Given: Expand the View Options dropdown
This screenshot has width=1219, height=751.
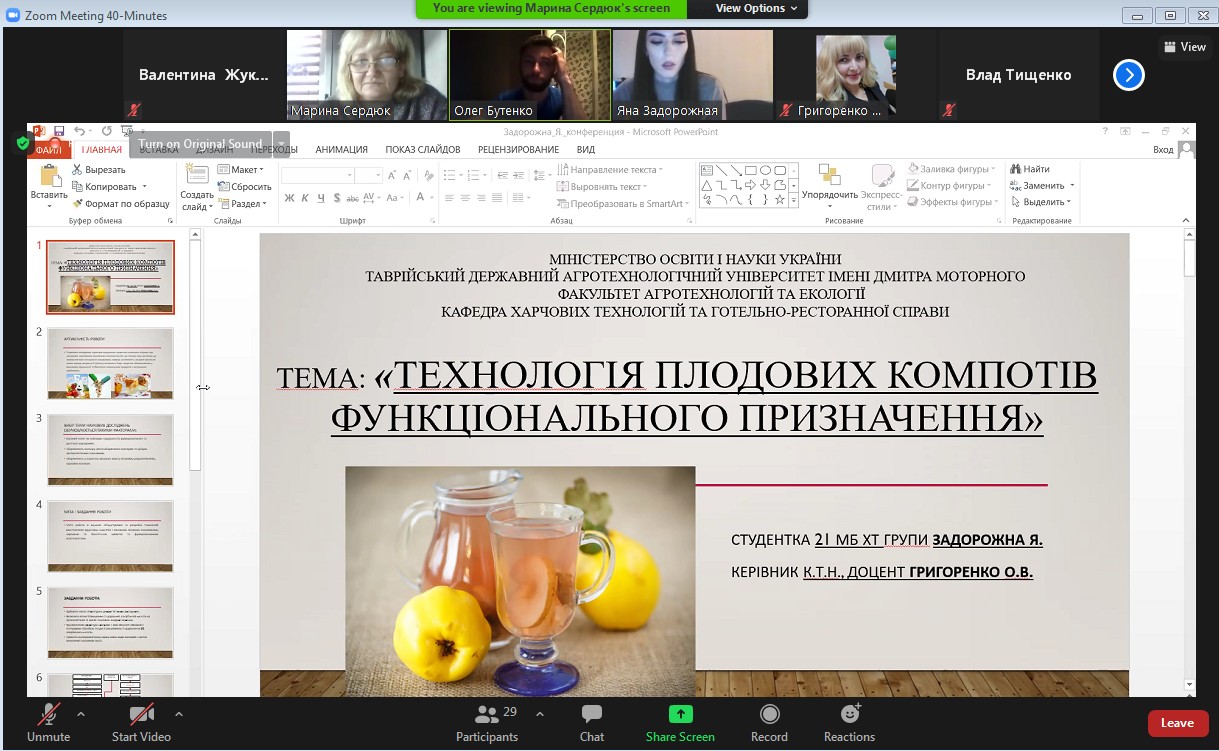Looking at the screenshot, I should 756,8.
